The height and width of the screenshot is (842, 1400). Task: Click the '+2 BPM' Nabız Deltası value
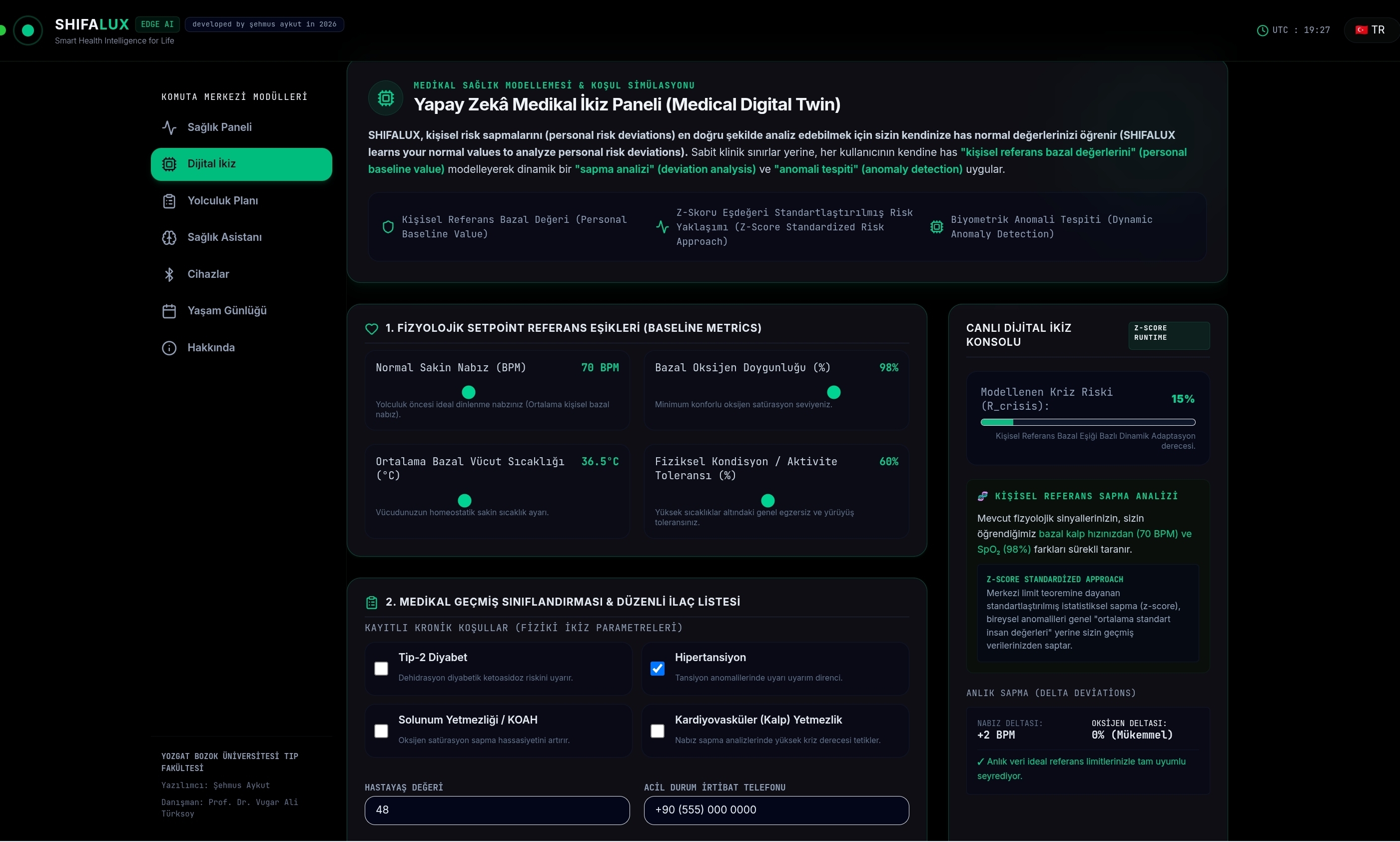pyautogui.click(x=996, y=736)
